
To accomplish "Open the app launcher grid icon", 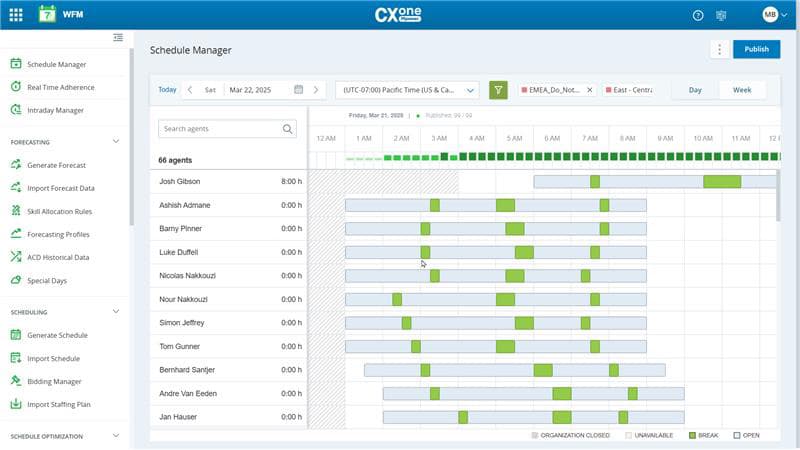I will coord(16,15).
